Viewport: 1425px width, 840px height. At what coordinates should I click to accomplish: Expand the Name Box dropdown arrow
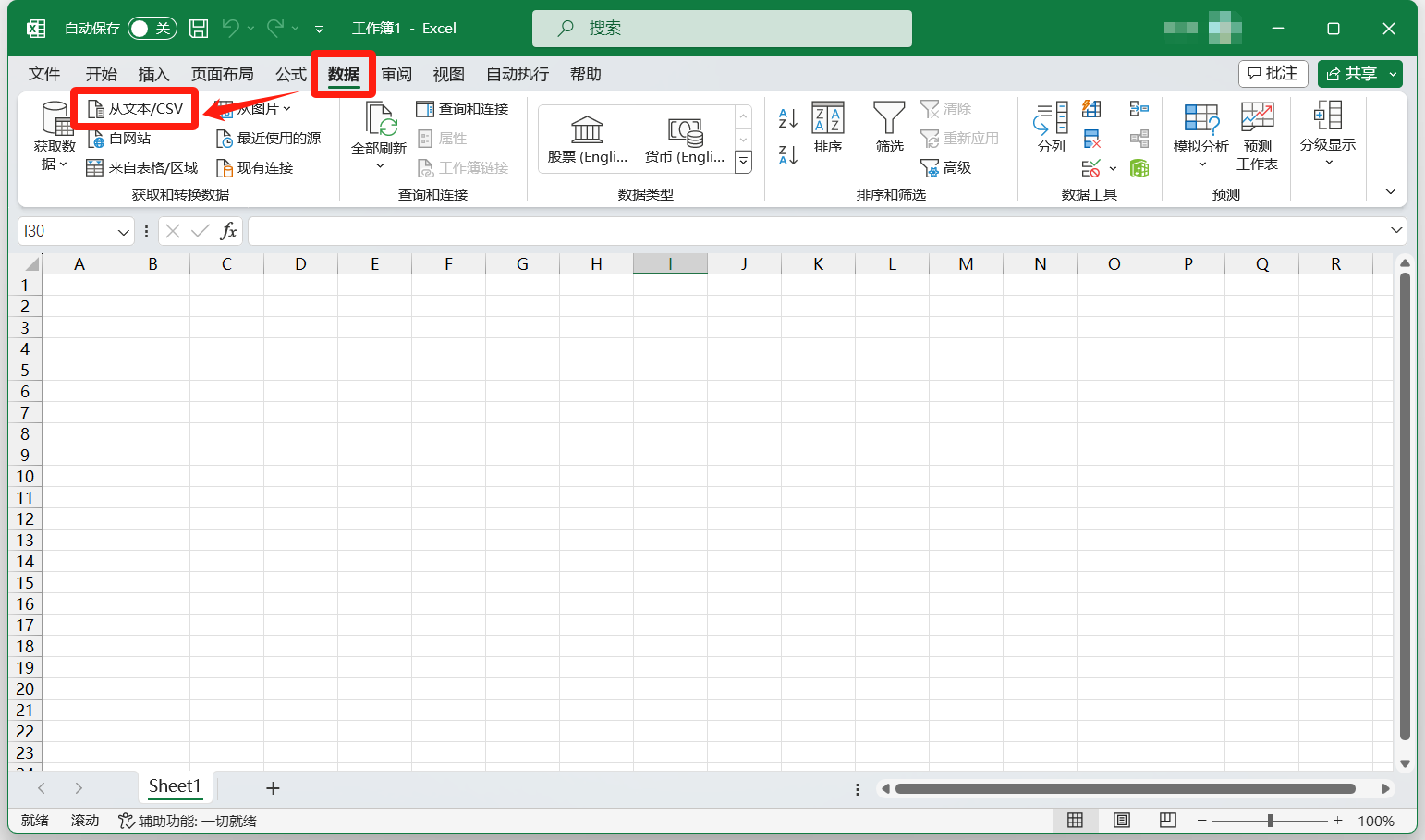pyautogui.click(x=124, y=232)
